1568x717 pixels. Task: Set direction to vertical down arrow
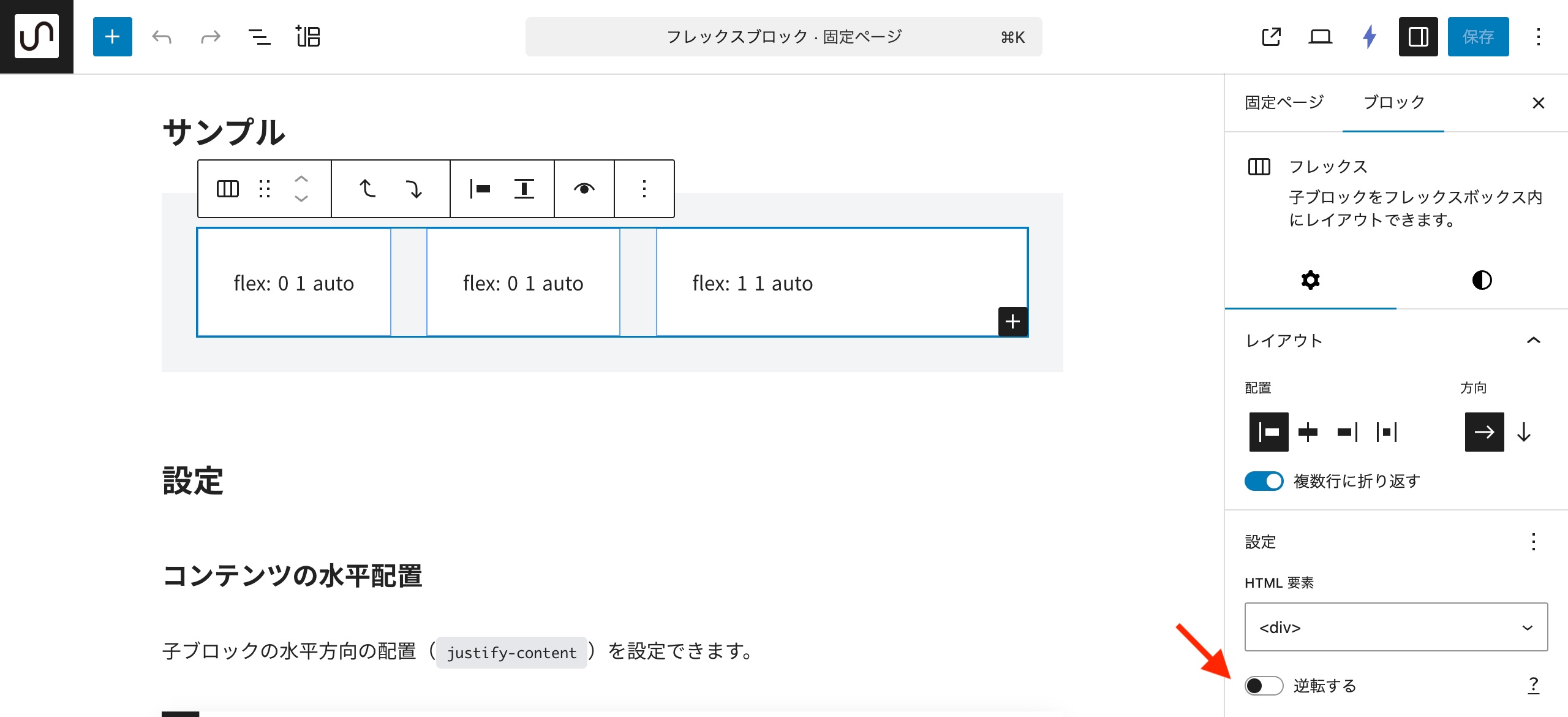[x=1524, y=432]
